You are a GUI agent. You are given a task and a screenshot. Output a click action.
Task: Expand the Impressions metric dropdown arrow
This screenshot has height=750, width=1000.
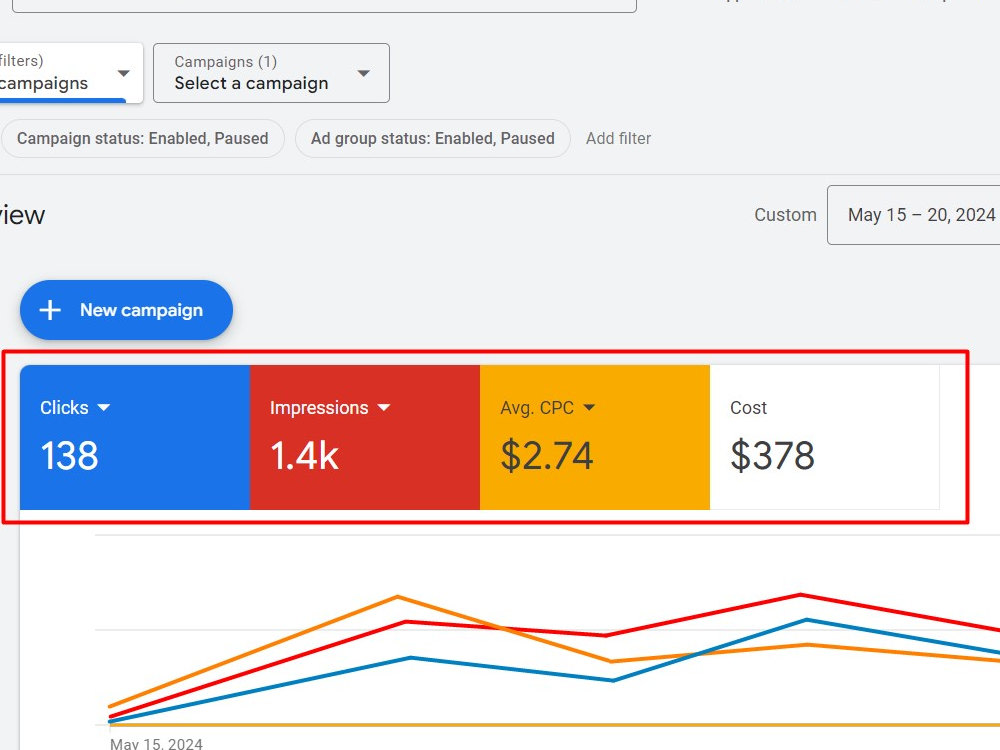[384, 408]
